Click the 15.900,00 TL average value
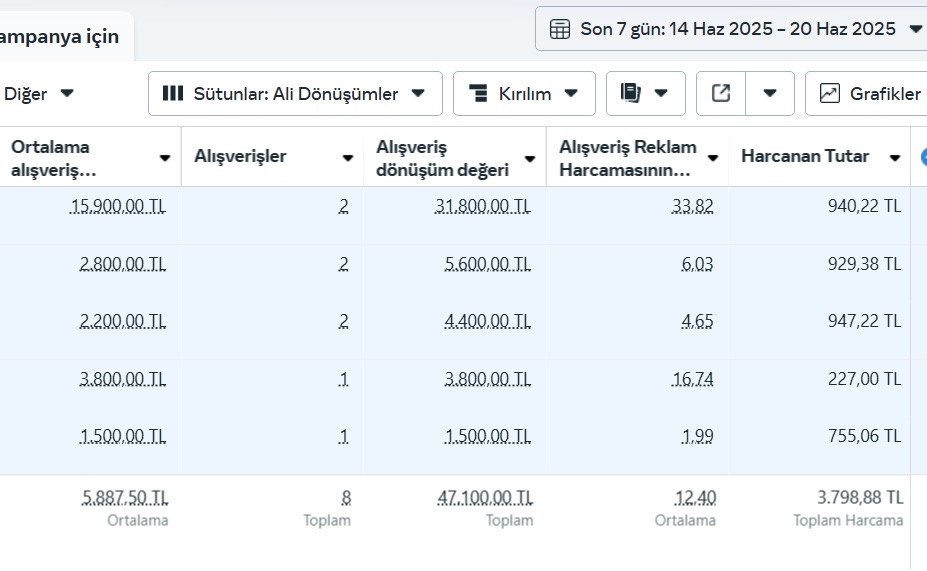Viewport: 927px width, 571px height. (x=118, y=206)
